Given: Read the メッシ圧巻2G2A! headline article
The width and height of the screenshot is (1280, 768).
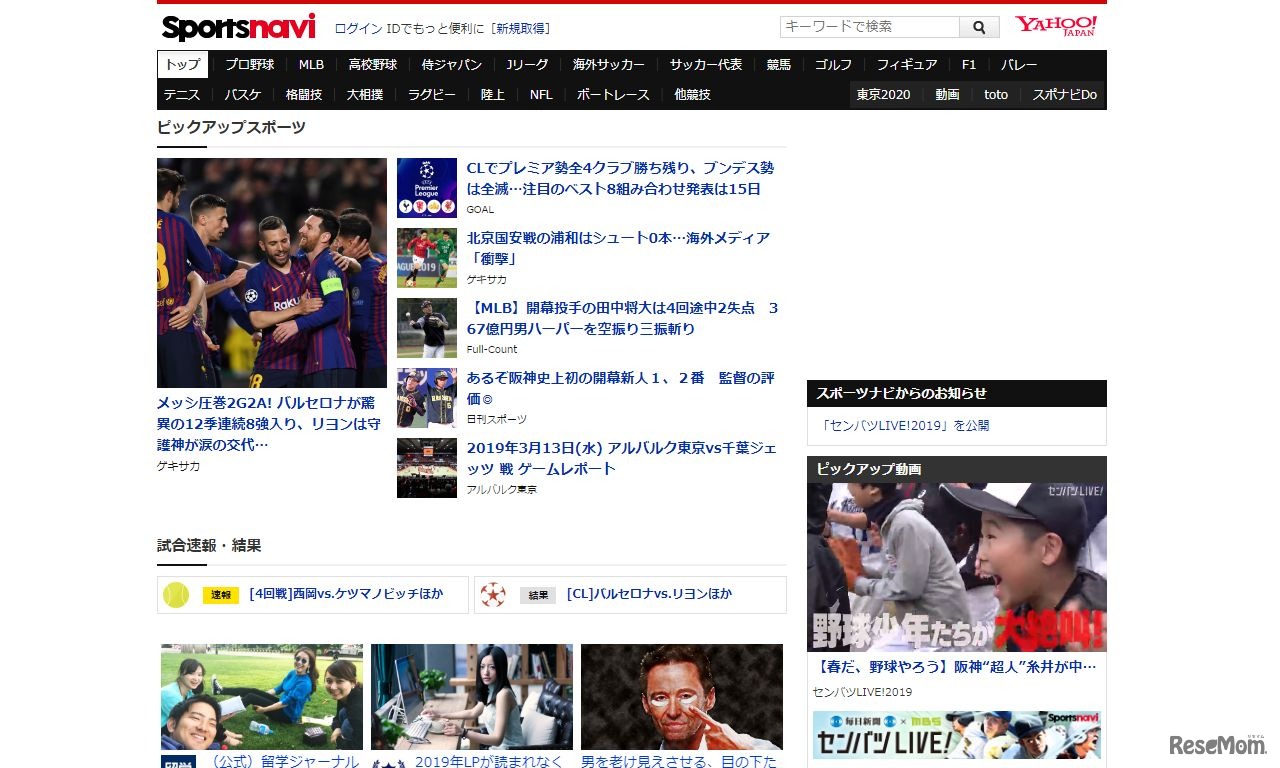Looking at the screenshot, I should (269, 423).
